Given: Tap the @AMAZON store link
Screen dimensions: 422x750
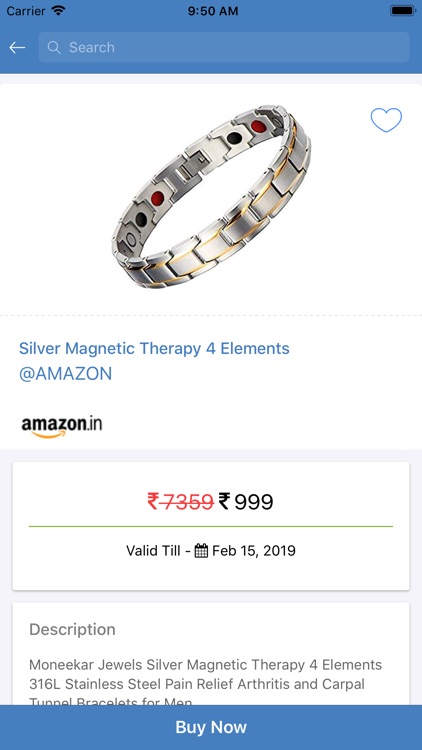Looking at the screenshot, I should coord(66,374).
